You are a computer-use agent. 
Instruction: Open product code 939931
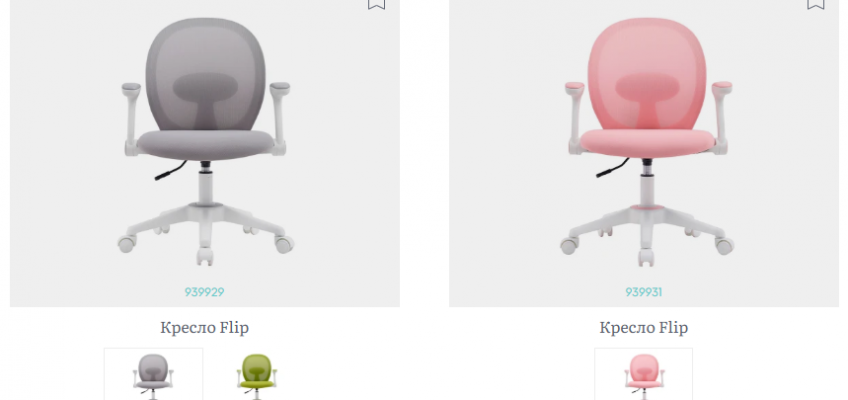click(x=644, y=292)
